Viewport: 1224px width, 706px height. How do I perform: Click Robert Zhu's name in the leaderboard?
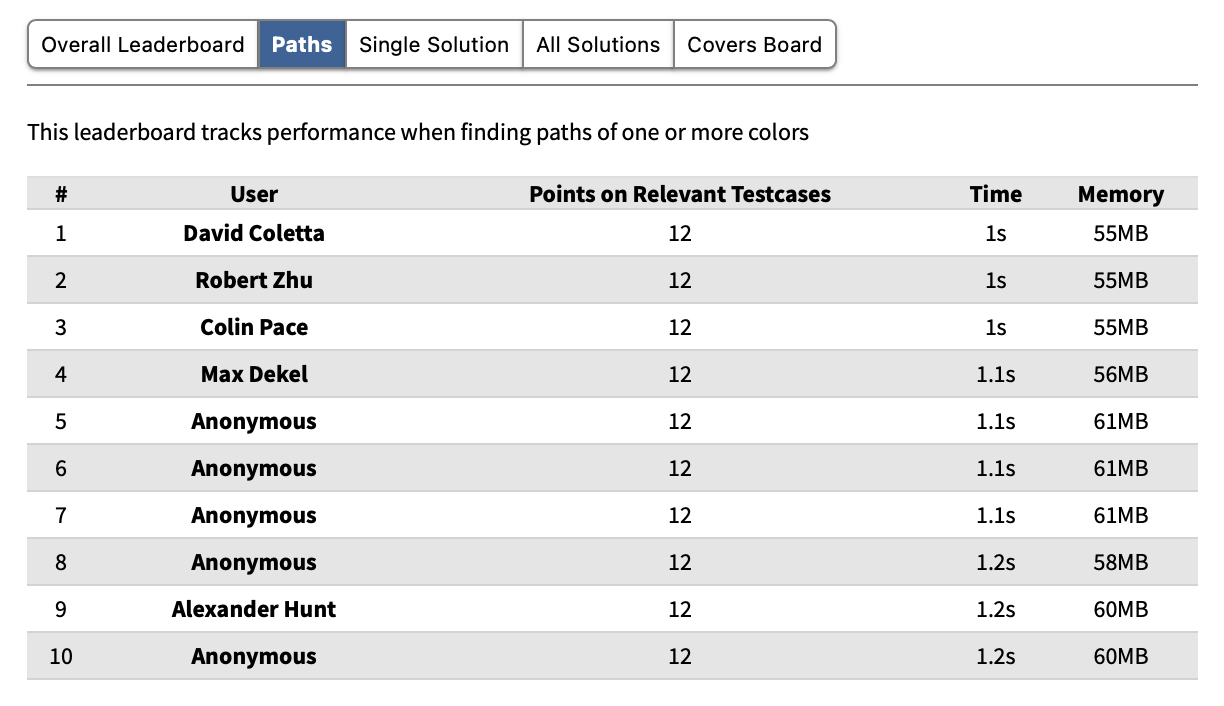254,280
